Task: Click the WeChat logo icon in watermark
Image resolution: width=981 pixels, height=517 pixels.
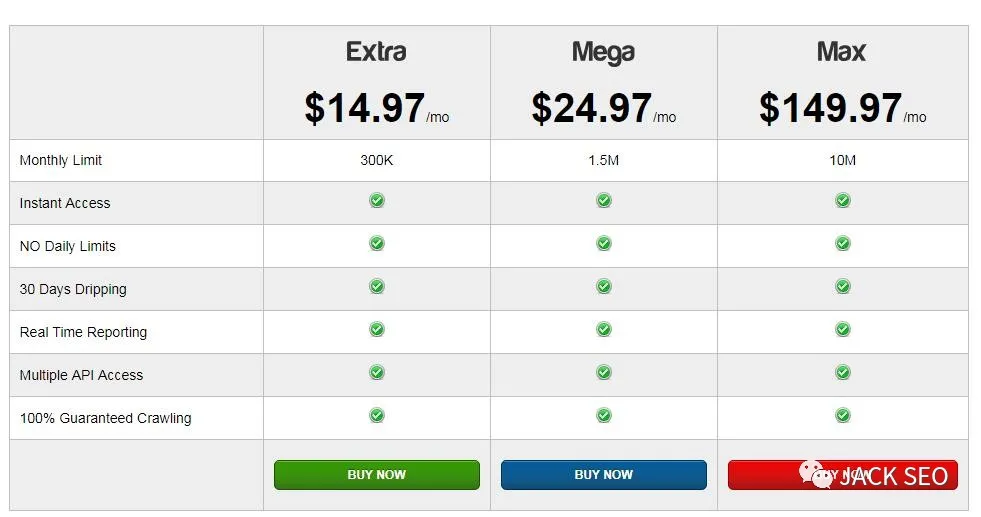Action: click(816, 474)
